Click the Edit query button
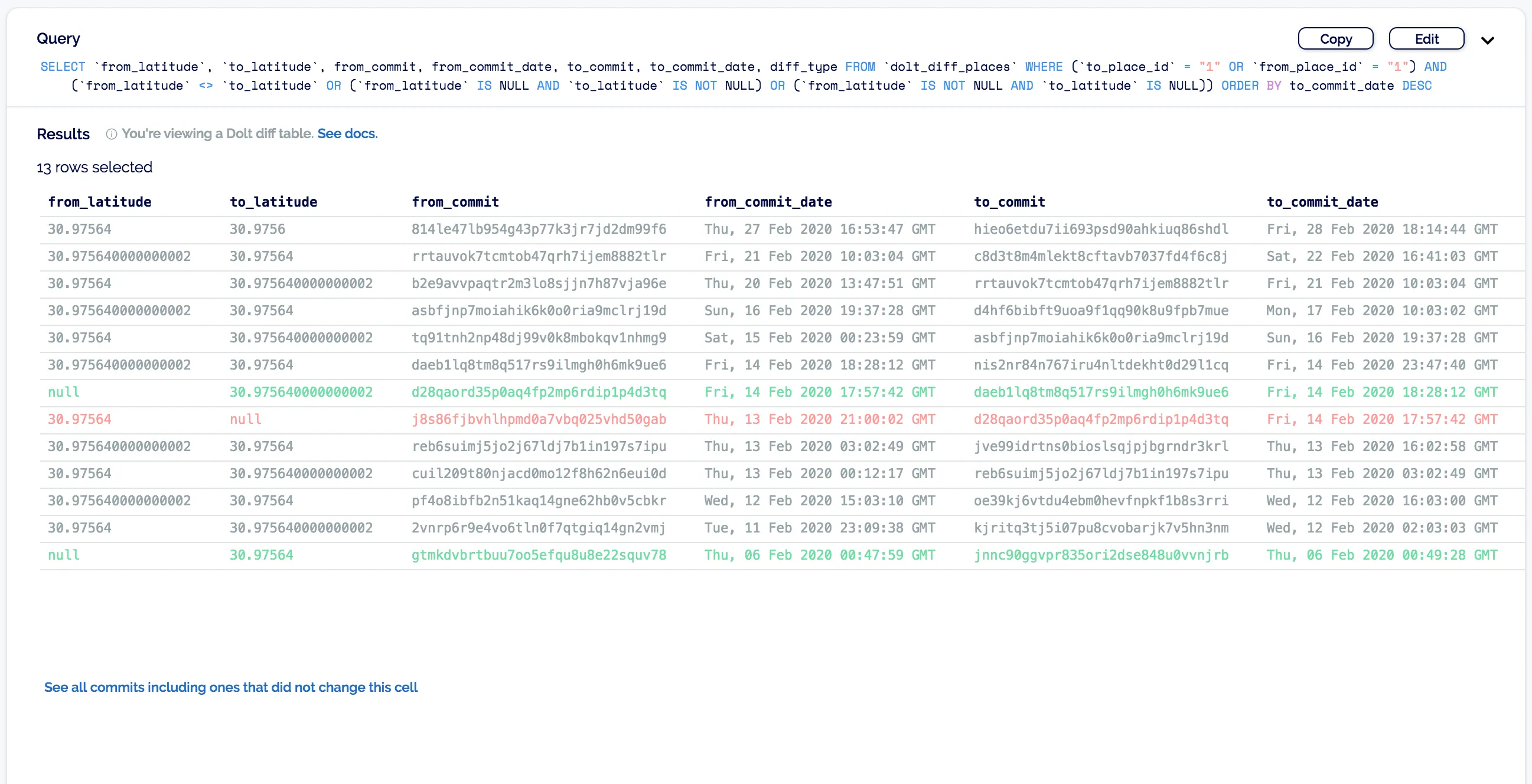 tap(1426, 39)
